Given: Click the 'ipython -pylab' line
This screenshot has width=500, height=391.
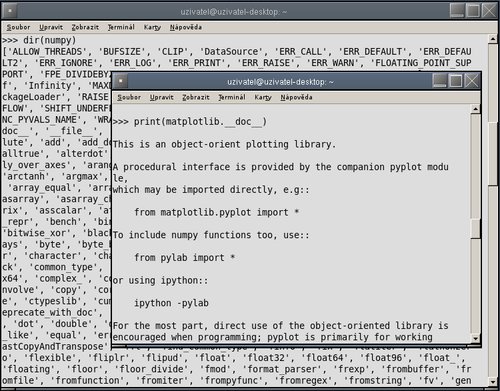Looking at the screenshot, I should (171, 303).
